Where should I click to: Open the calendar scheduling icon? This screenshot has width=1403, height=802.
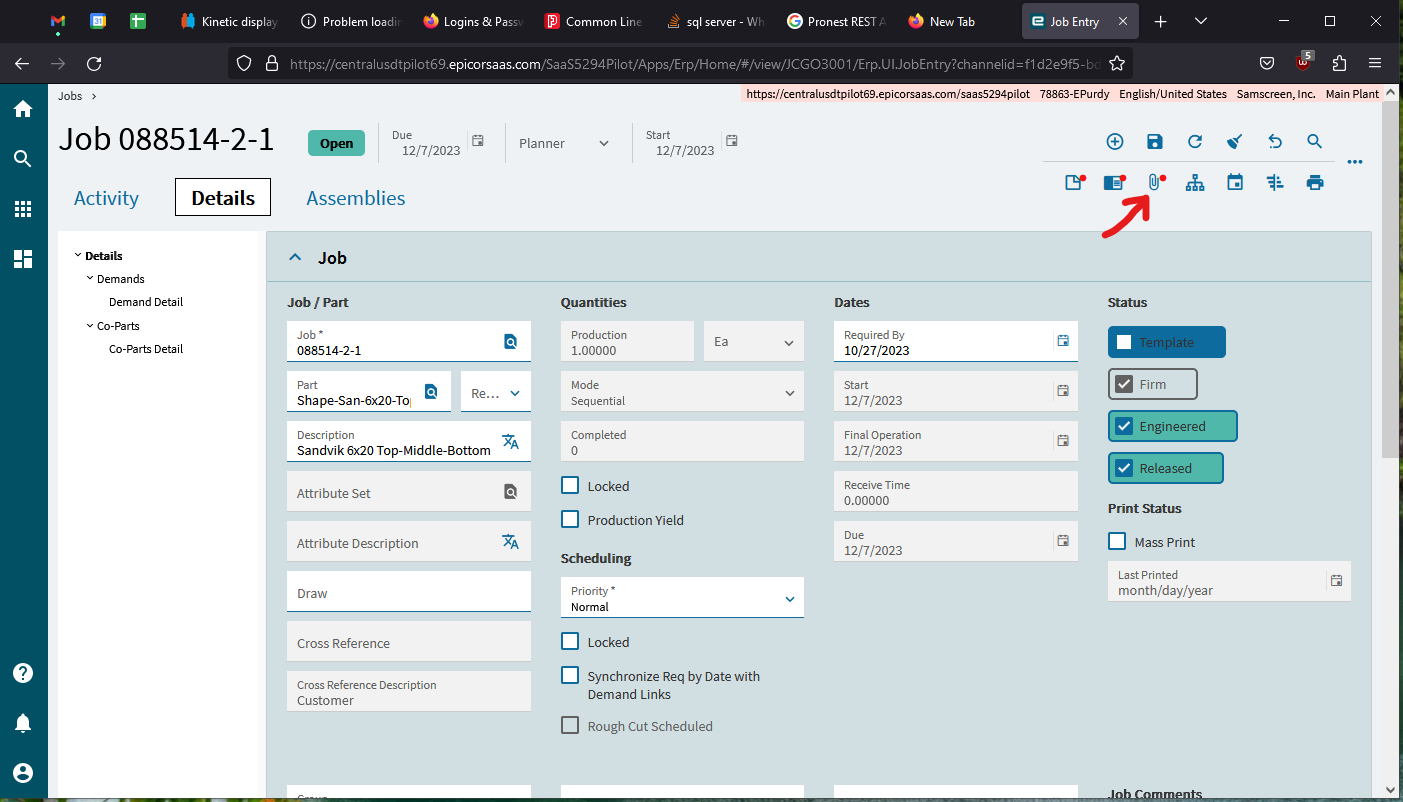[x=1235, y=182]
